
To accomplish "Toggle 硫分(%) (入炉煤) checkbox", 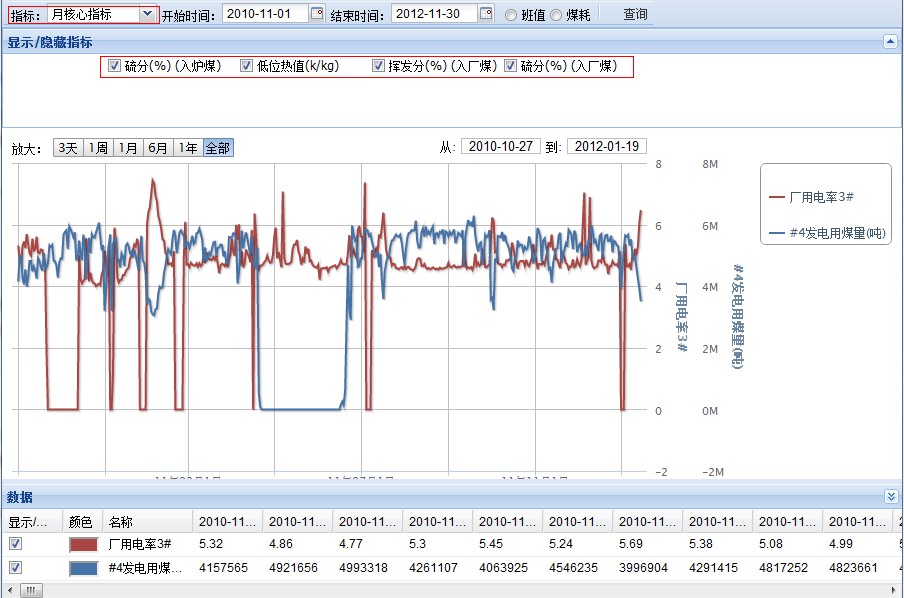I will 114,66.
